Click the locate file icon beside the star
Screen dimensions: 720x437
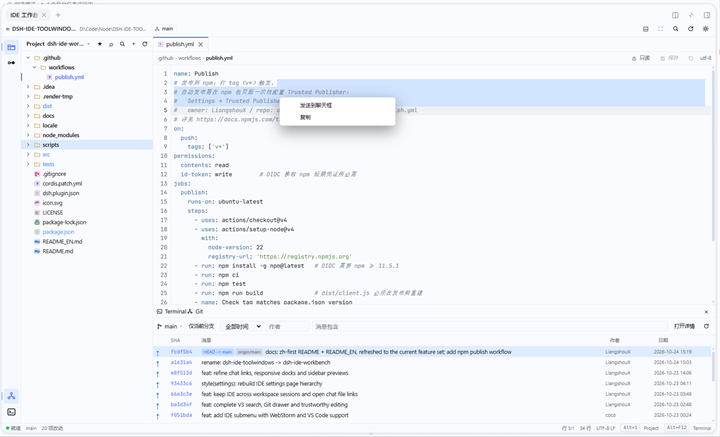pos(111,44)
